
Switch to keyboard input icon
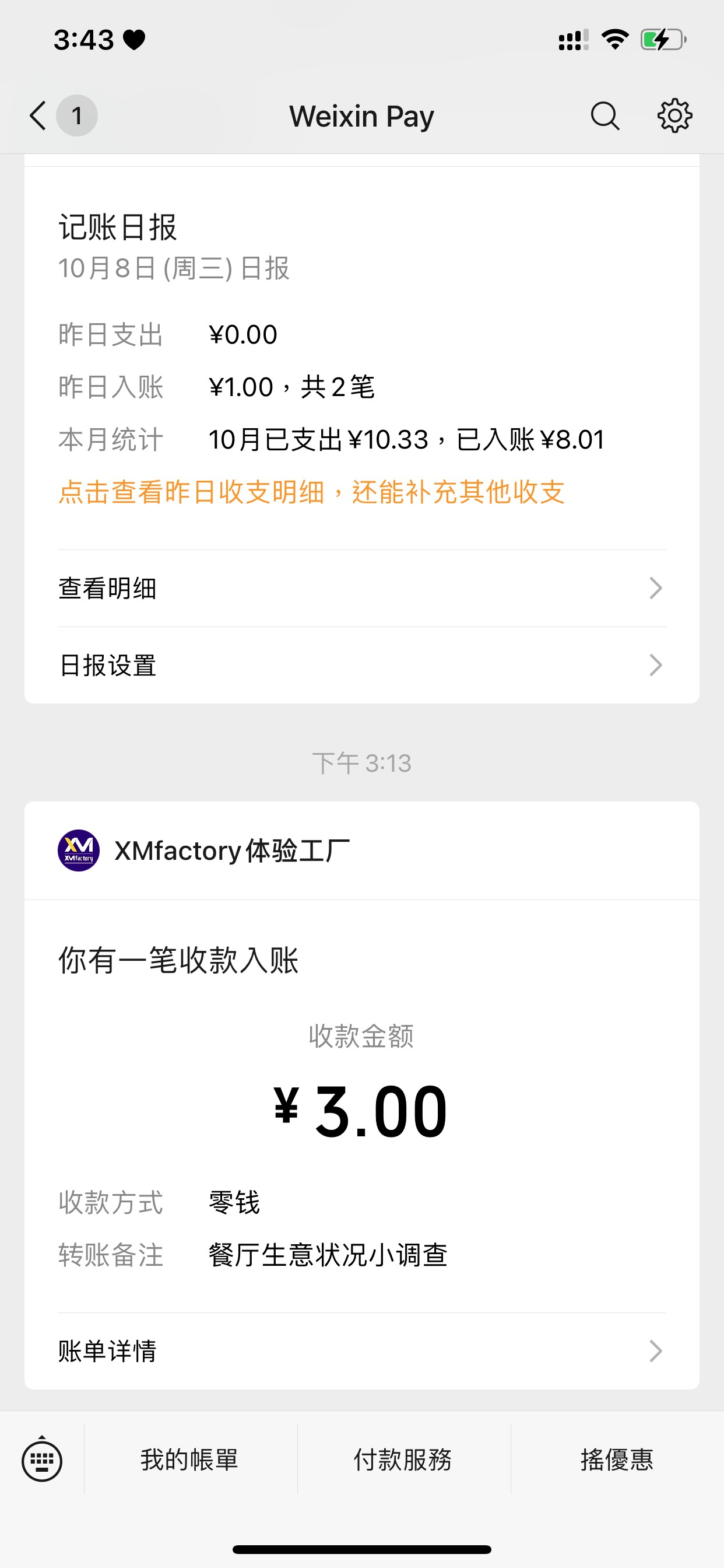click(x=42, y=1460)
